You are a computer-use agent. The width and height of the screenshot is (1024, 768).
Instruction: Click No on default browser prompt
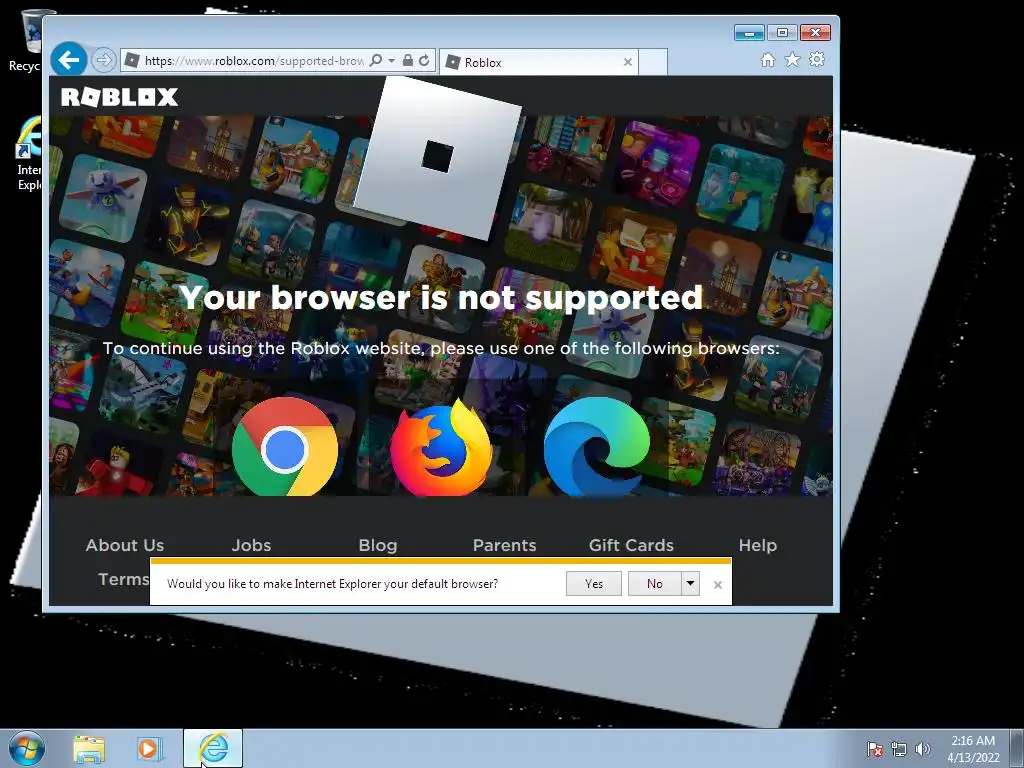point(654,584)
